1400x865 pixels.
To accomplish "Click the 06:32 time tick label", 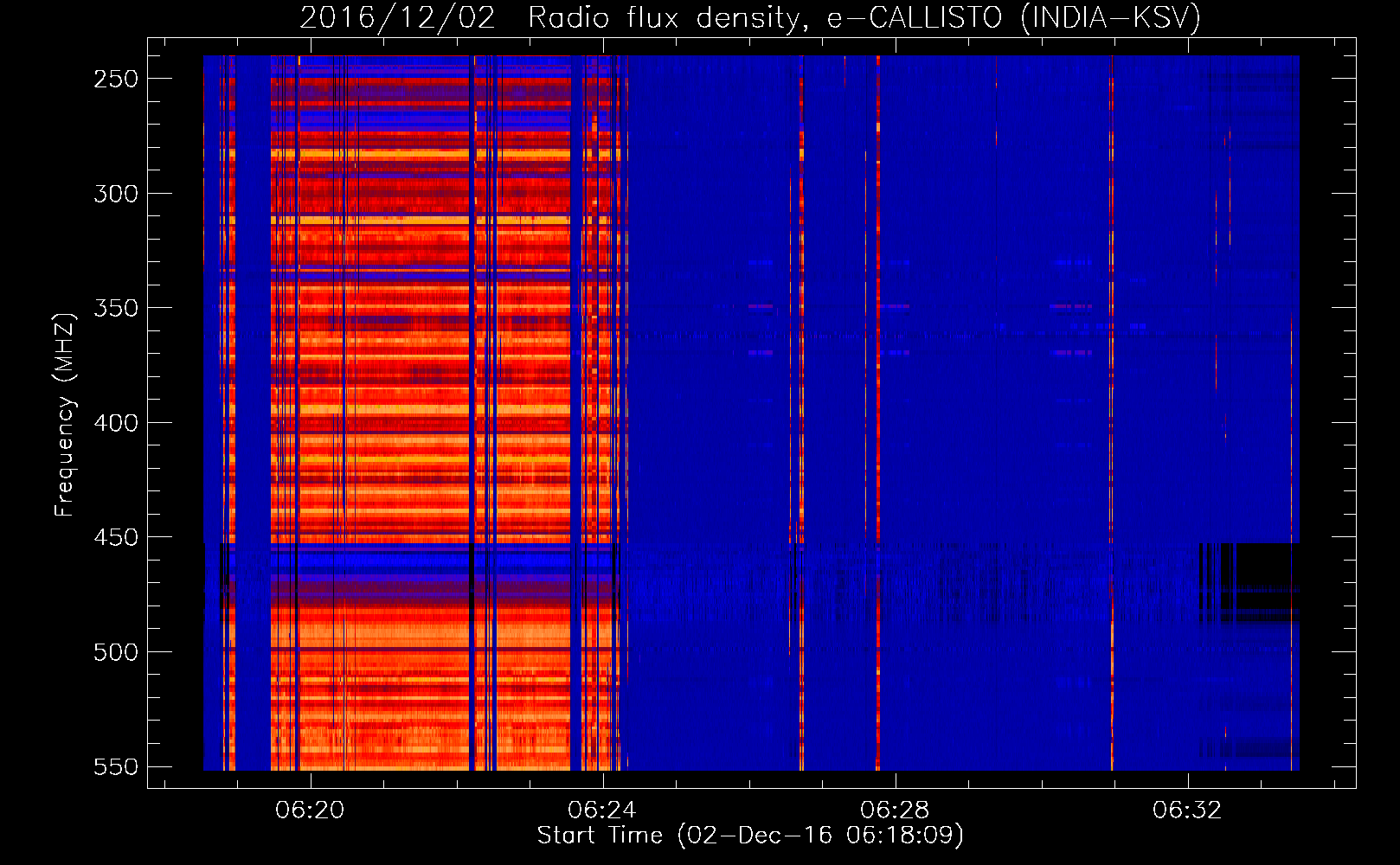I will point(1187,811).
